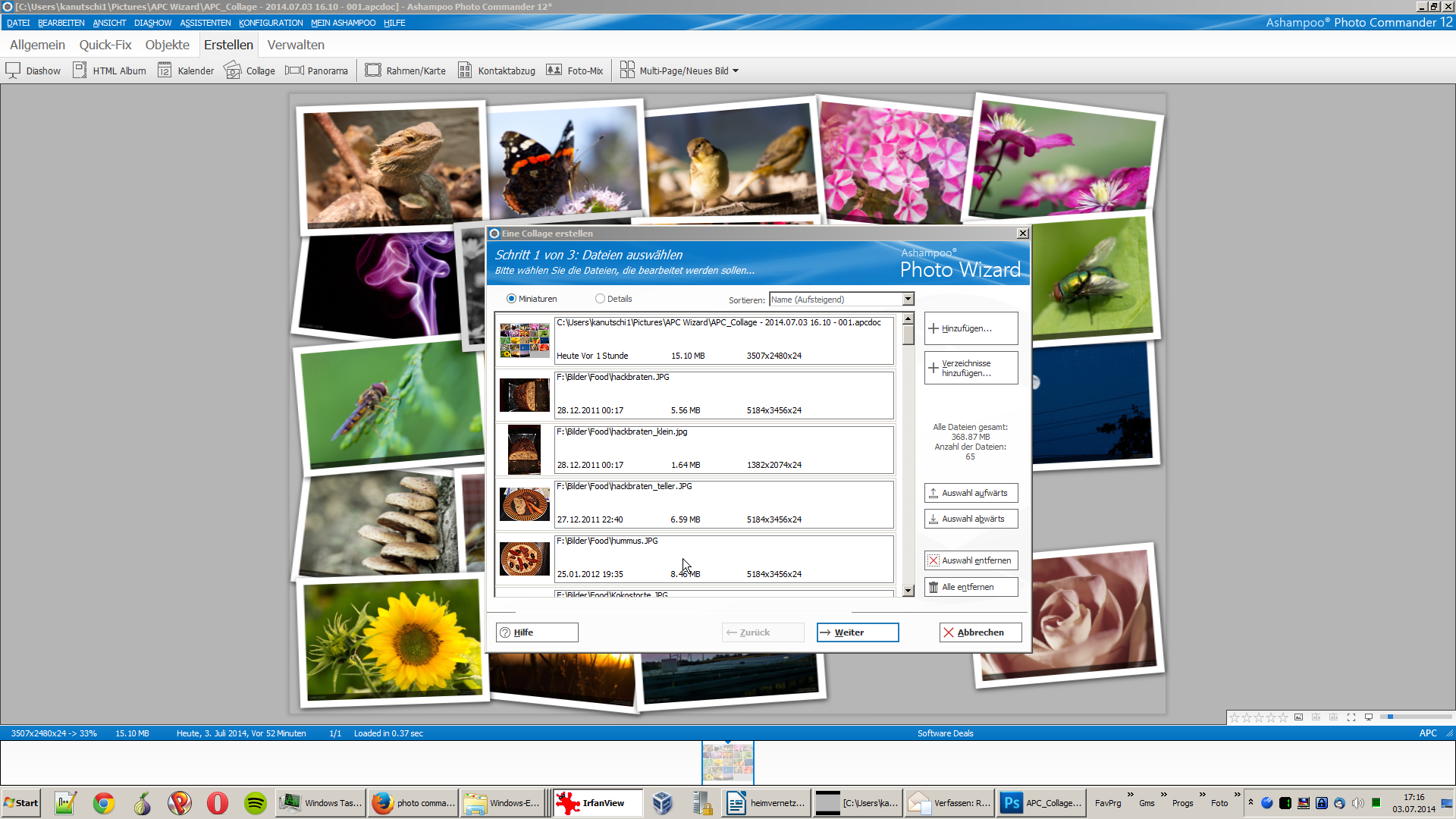Select the hackbraten_teller.JPG thumbnail
Viewport: 1456px width, 819px height.
pos(525,504)
